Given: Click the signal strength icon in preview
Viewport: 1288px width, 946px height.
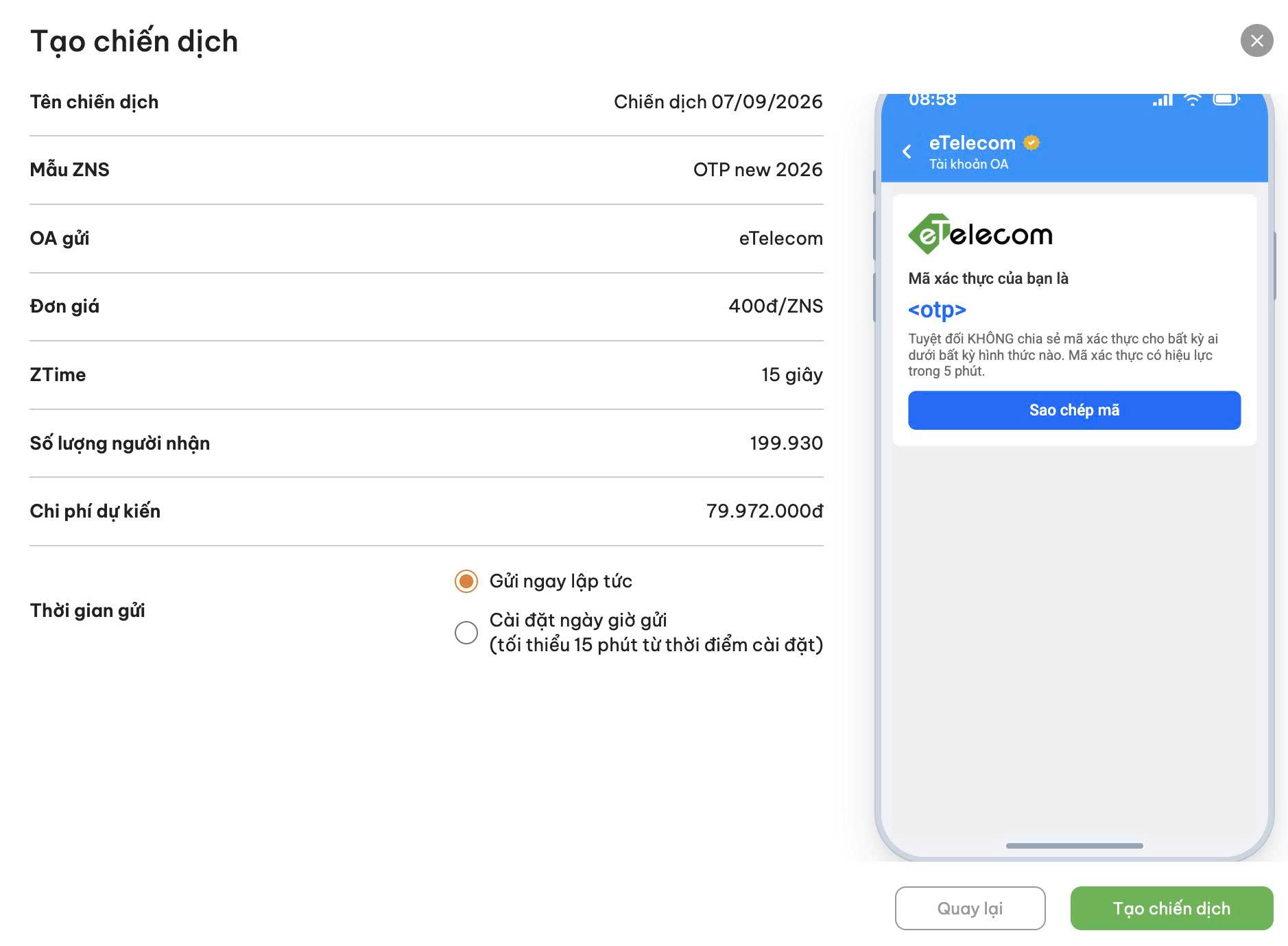Looking at the screenshot, I should (x=1162, y=99).
